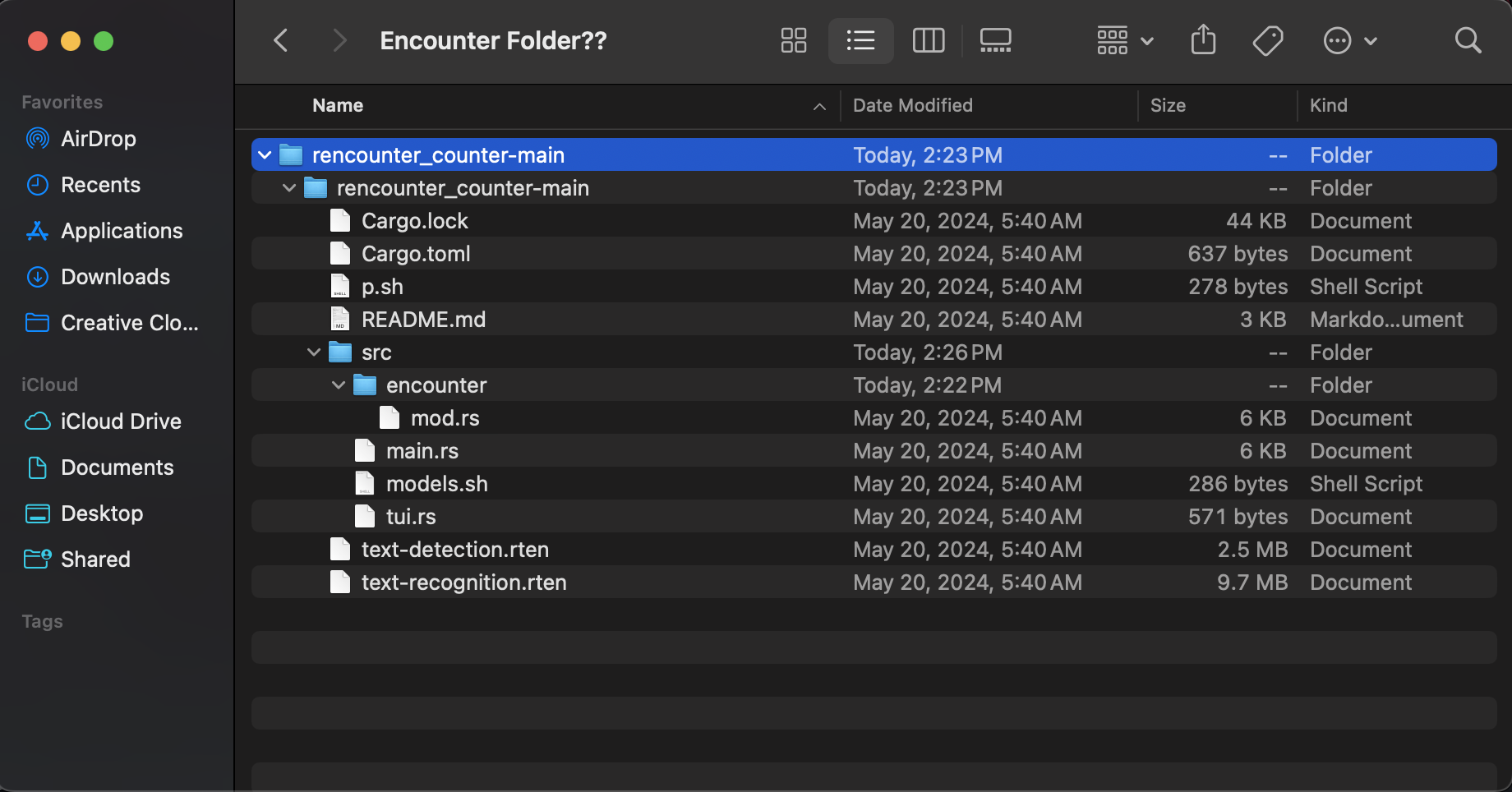Open the Group By options menu
The height and width of the screenshot is (792, 1512).
click(1125, 40)
